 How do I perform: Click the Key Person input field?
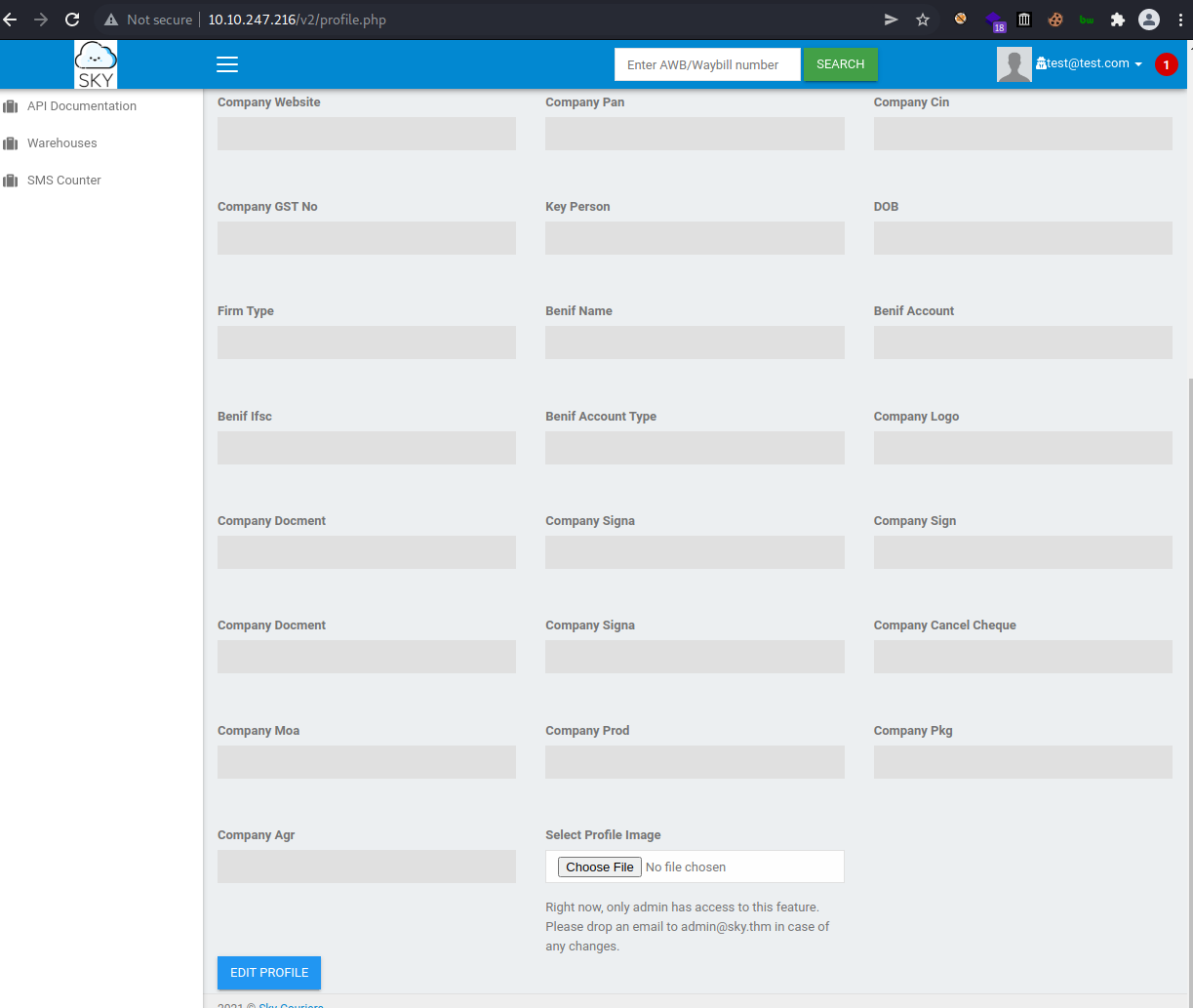coord(695,238)
